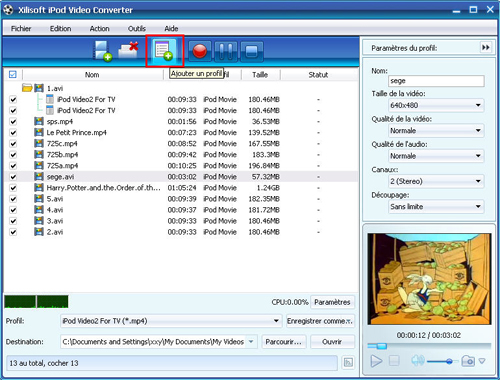The height and width of the screenshot is (380, 500).
Task: Select the first iPod Video2 For TV entry
Action: (86, 99)
